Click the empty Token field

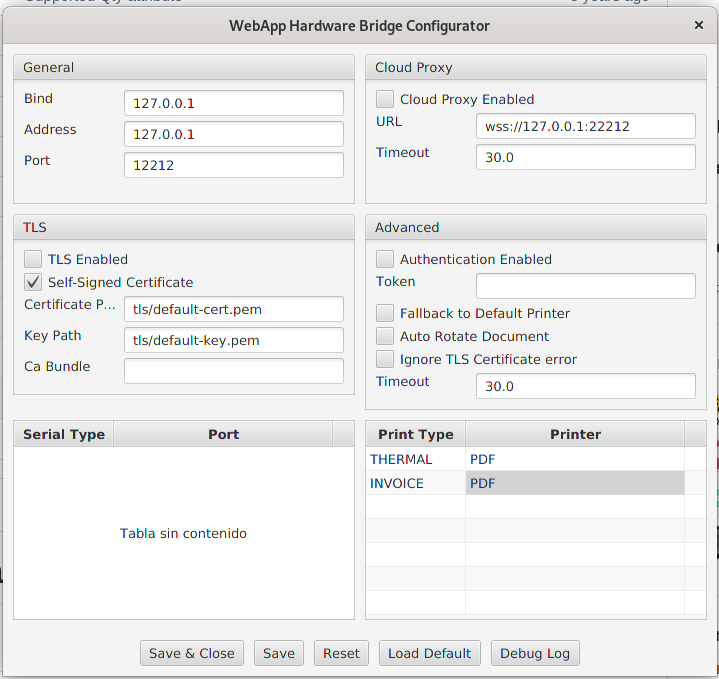coord(586,286)
